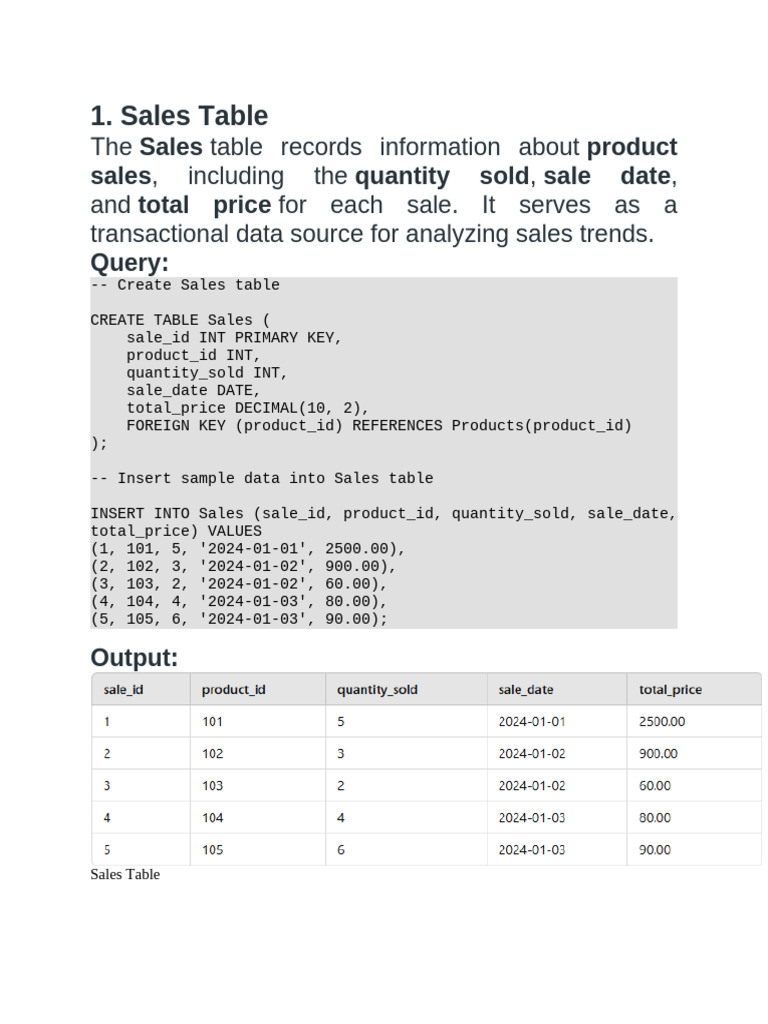Viewport: 768px width, 1024px height.
Task: Click the '1. Sales Table' heading
Action: click(179, 116)
